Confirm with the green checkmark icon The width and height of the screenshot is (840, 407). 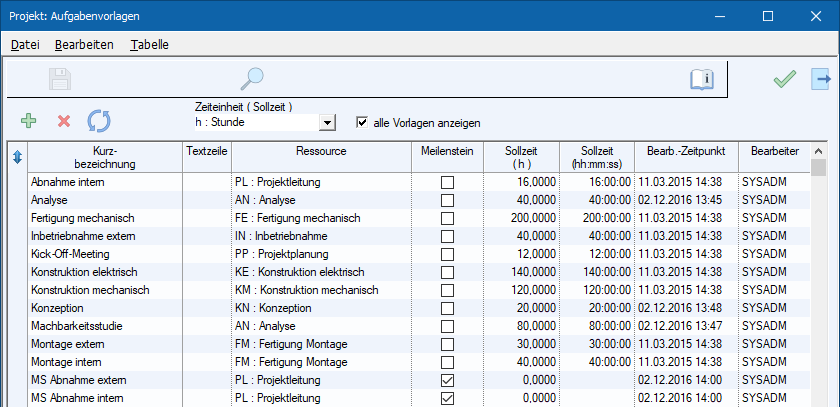(x=784, y=80)
